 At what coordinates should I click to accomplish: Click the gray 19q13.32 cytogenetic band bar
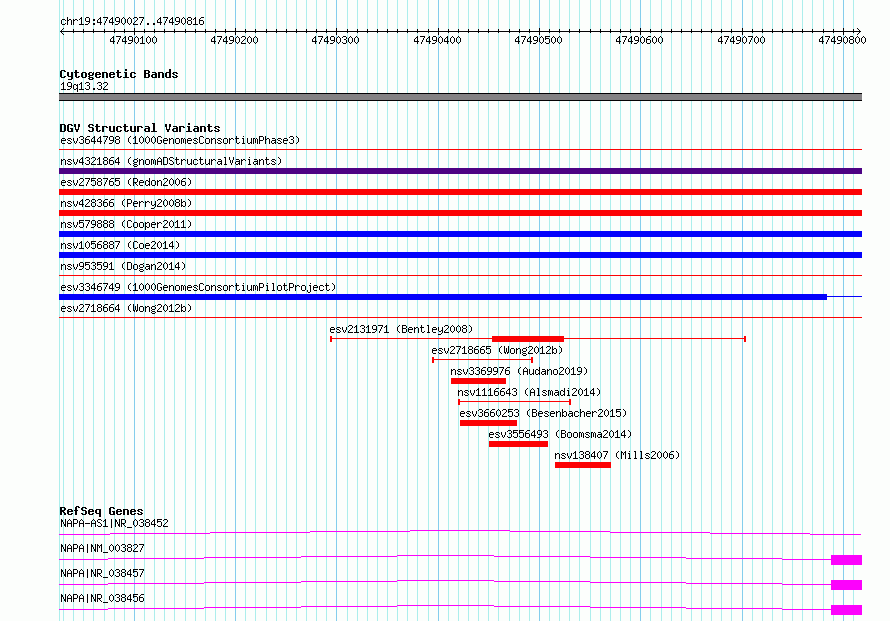[x=460, y=97]
